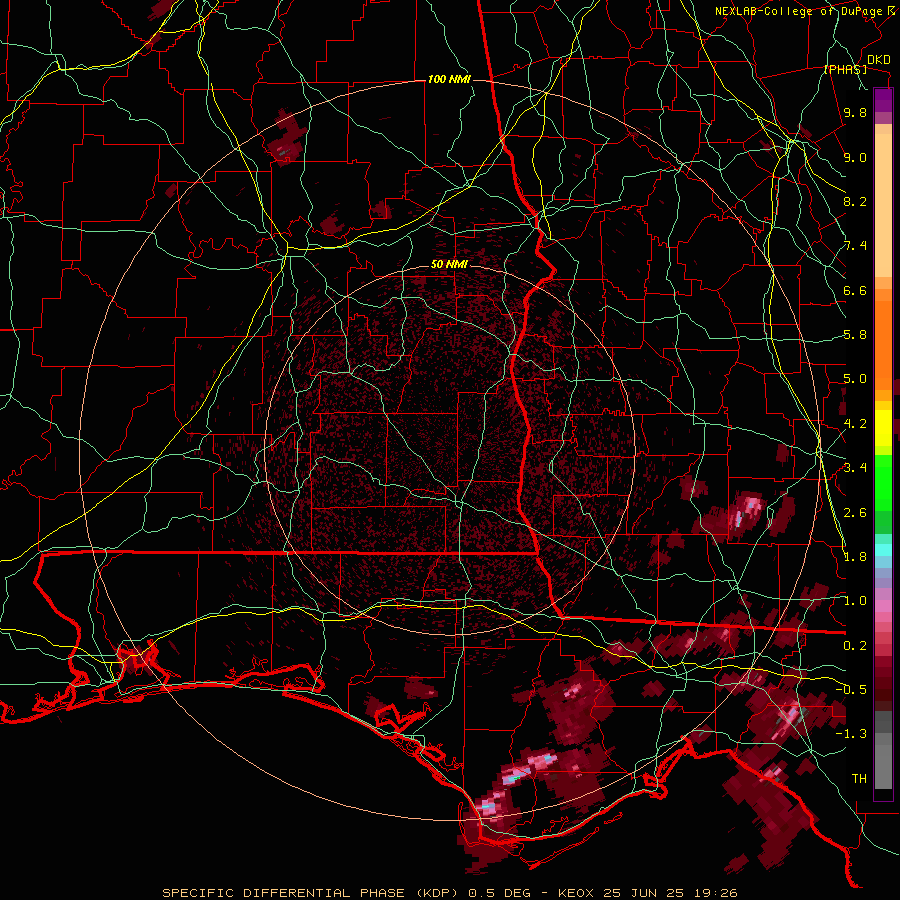The image size is (900, 900).
Task: Click the green segment of the color bar
Action: click(x=883, y=482)
